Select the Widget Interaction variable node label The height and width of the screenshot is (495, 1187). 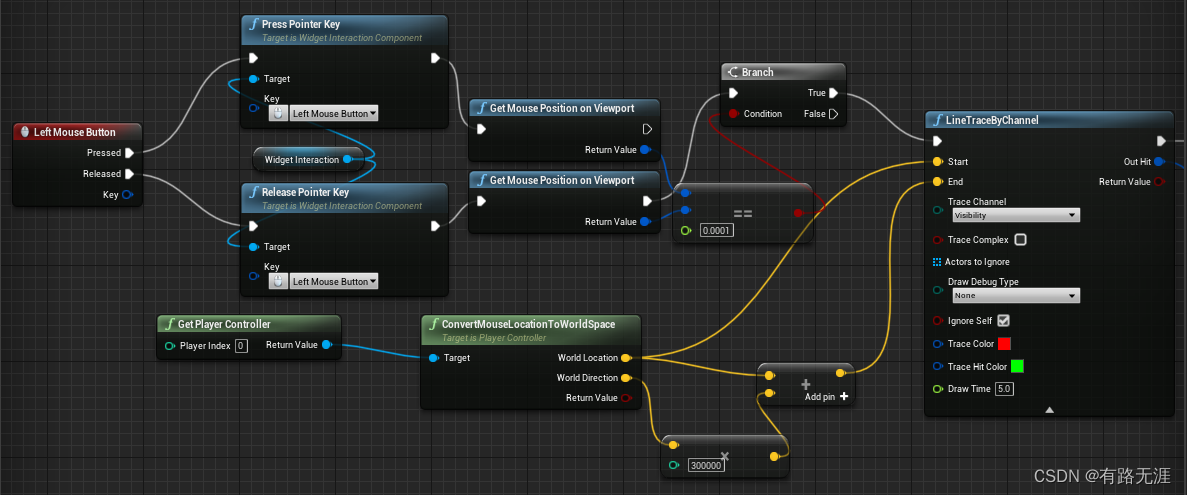[x=302, y=160]
